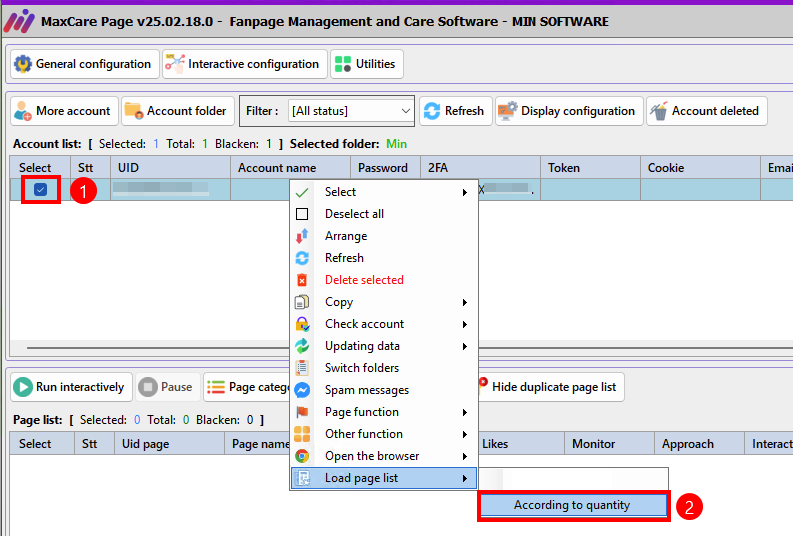Viewport: 793px width, 536px height.
Task: Click the Copy documents icon
Action: pyautogui.click(x=302, y=302)
